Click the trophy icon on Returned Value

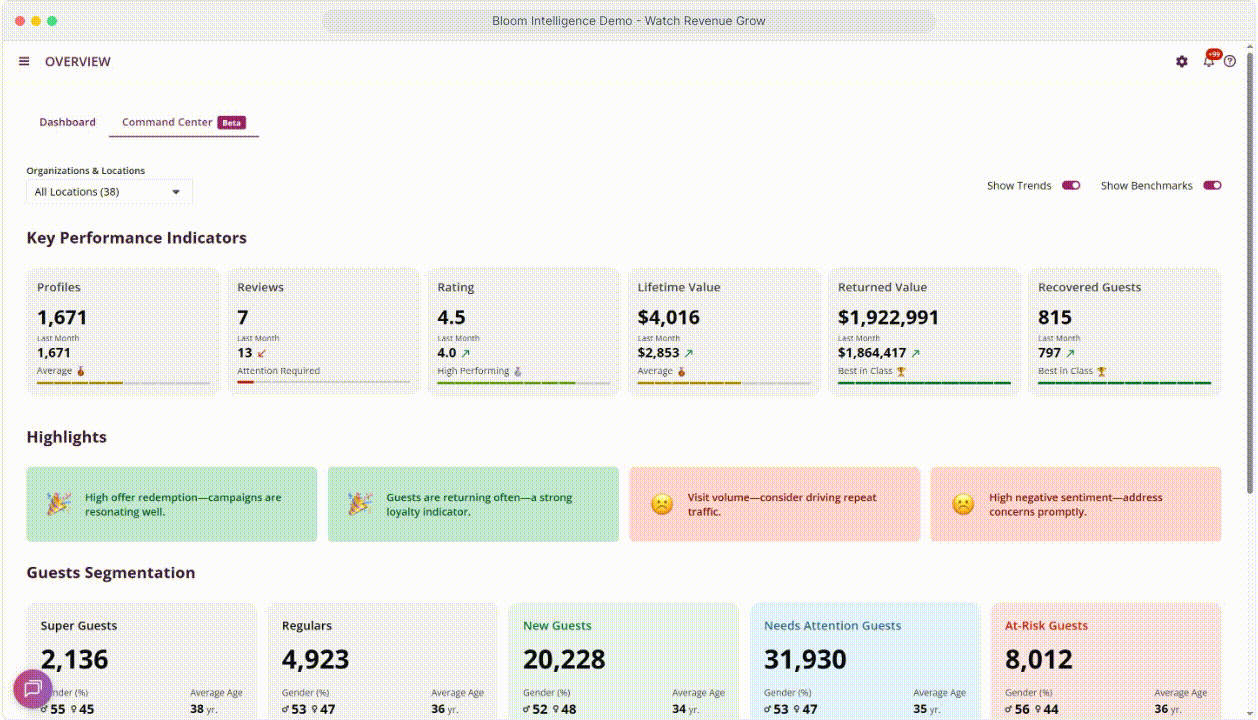(x=901, y=371)
